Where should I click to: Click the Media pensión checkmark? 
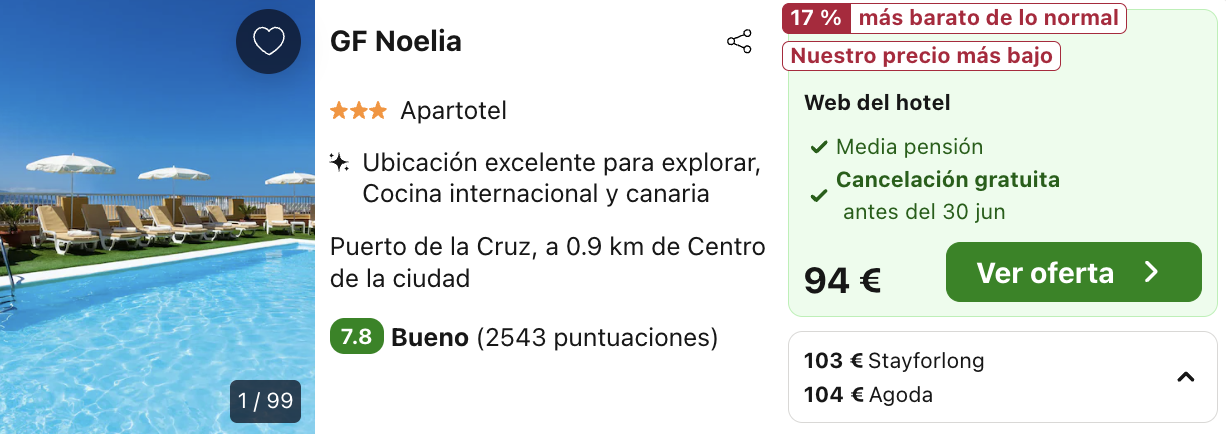tap(818, 148)
